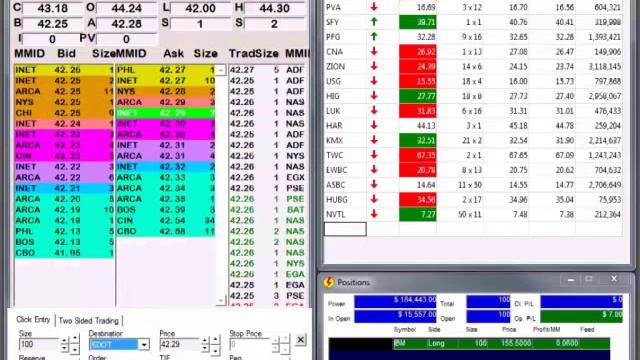Open the Destination dropdown arrow
This screenshot has width=640, height=360.
[x=144, y=345]
